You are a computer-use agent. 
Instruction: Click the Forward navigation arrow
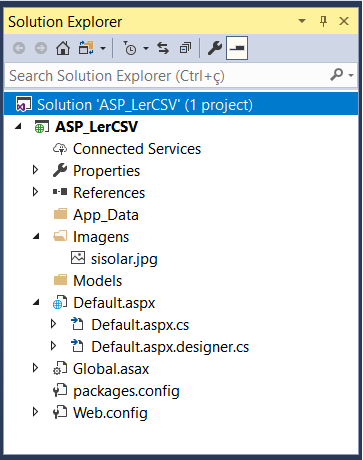click(x=41, y=48)
